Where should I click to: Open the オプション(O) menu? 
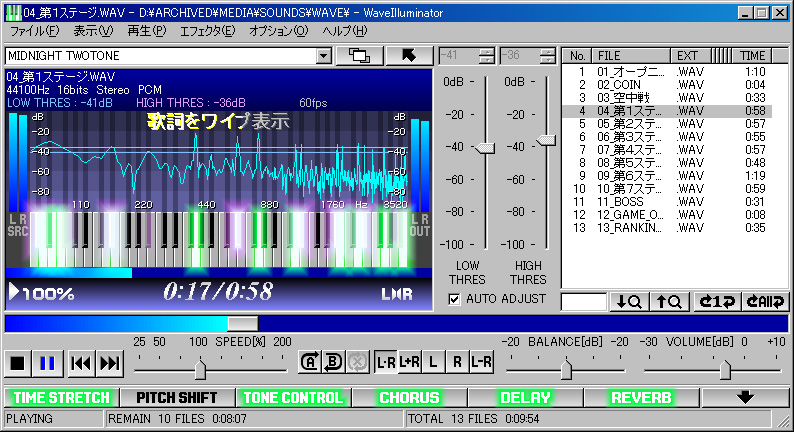279,31
